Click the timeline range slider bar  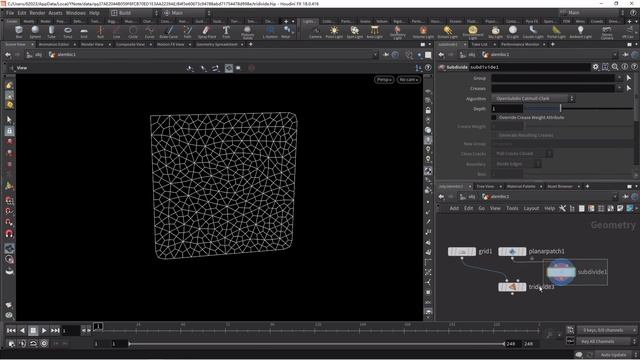[x=317, y=344]
